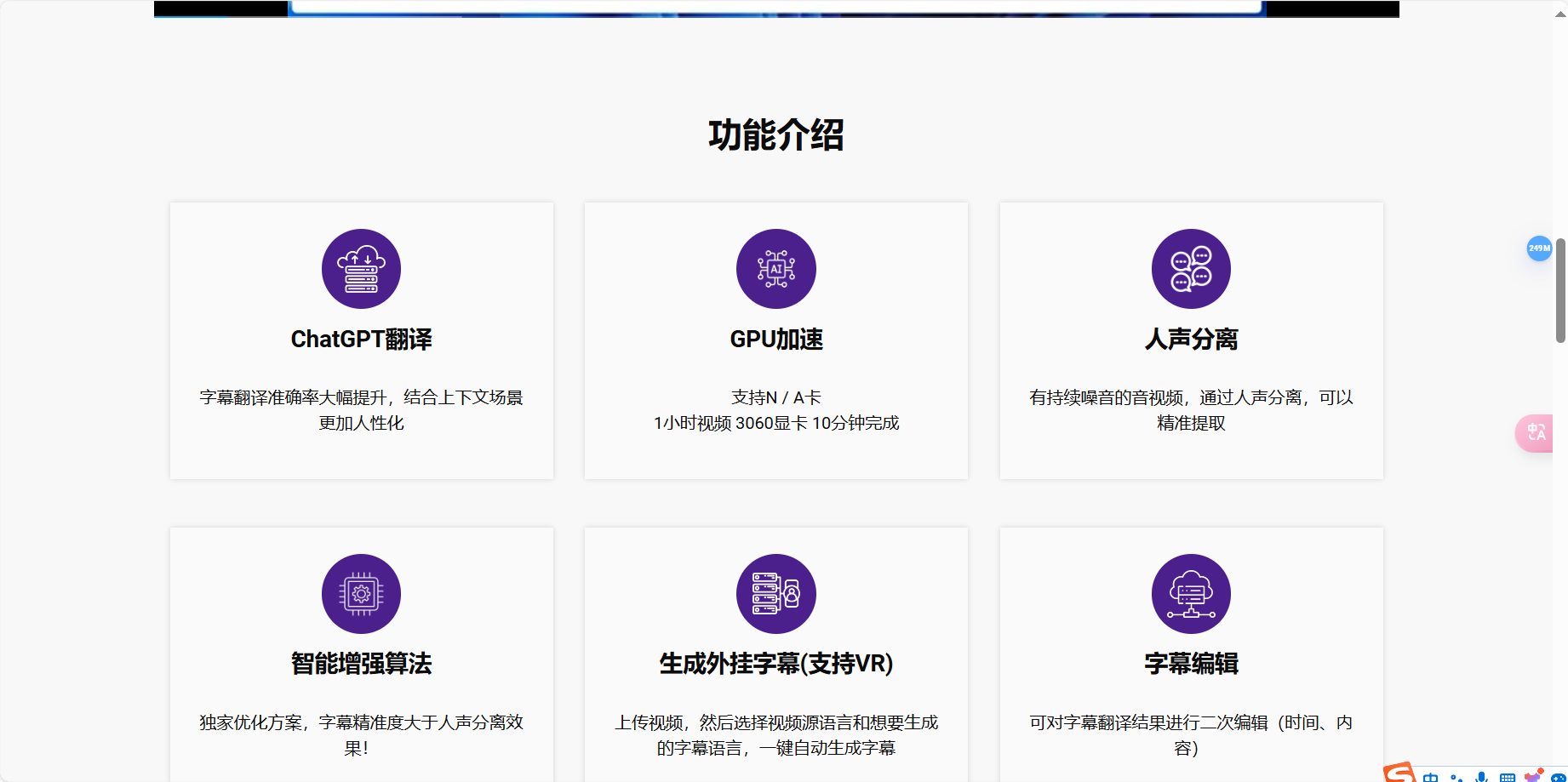Click the 生成外挂字幕 server stack icon
Viewport: 1568px width, 782px height.
tap(775, 594)
